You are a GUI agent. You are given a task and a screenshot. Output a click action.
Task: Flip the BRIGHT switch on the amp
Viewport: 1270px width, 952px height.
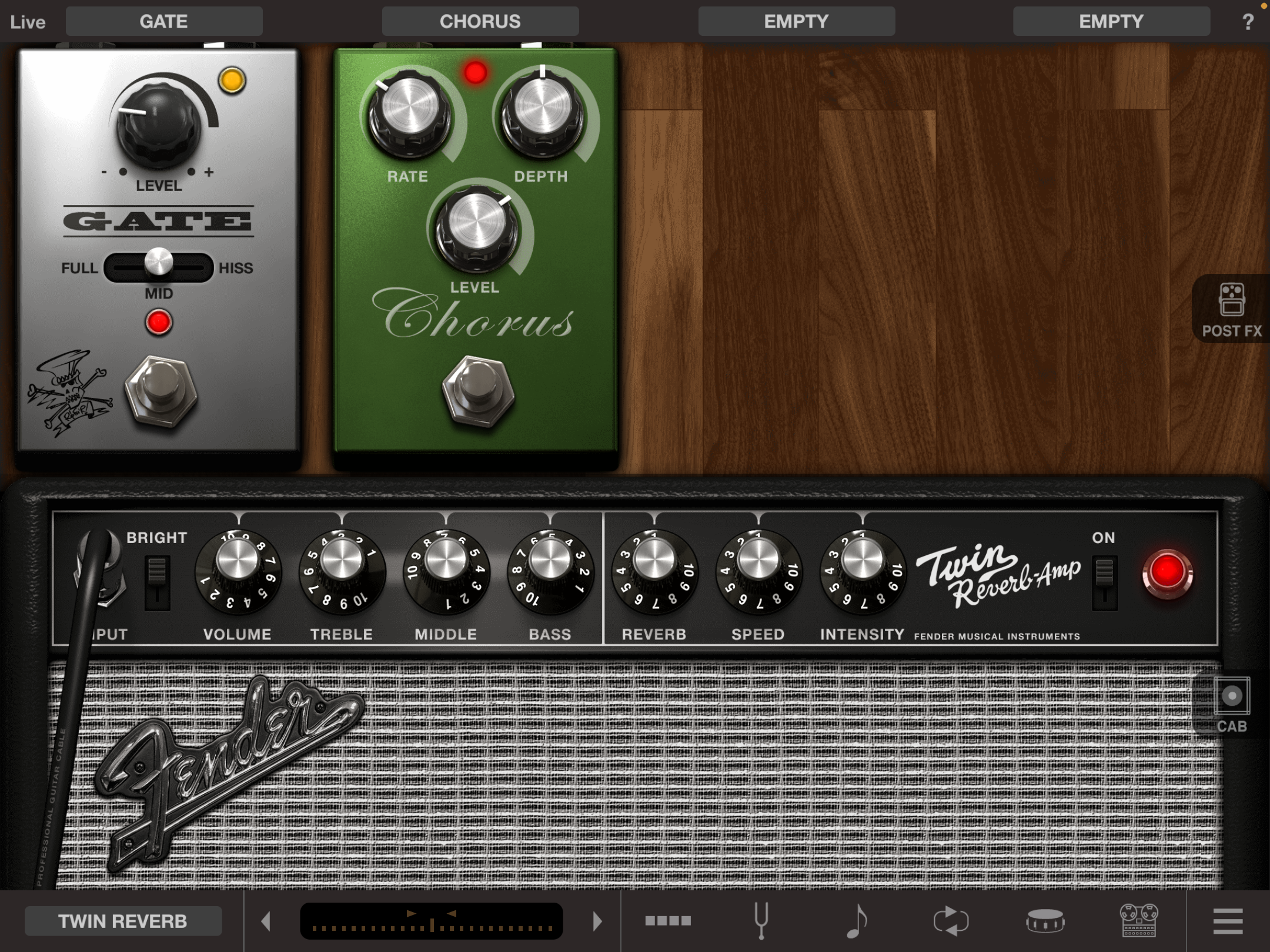click(157, 582)
